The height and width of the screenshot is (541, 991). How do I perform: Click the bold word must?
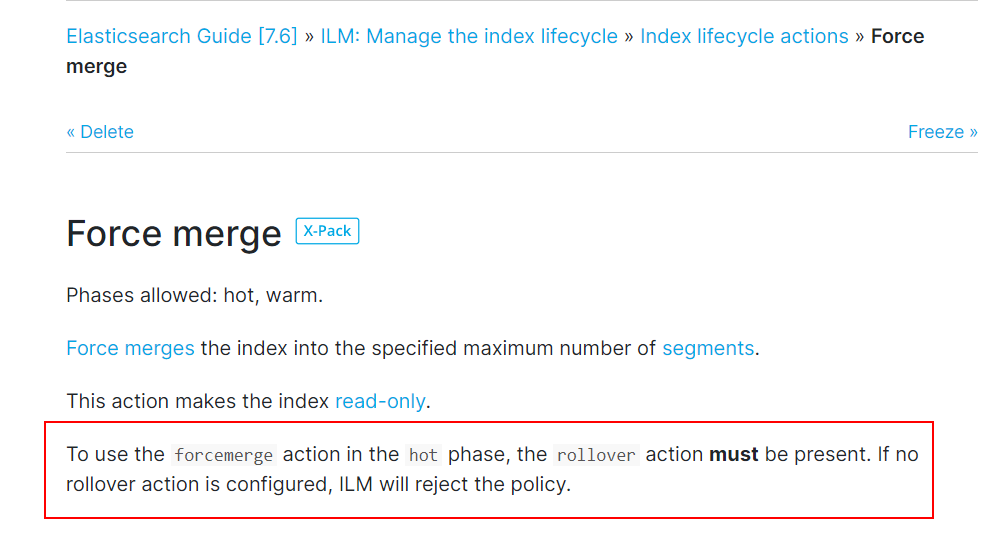tap(733, 454)
